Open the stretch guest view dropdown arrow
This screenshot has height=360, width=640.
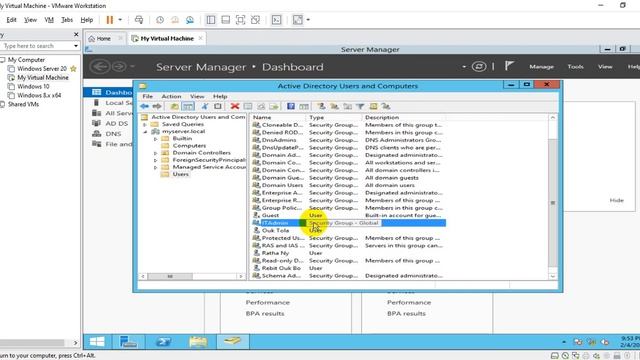pyautogui.click(x=308, y=20)
